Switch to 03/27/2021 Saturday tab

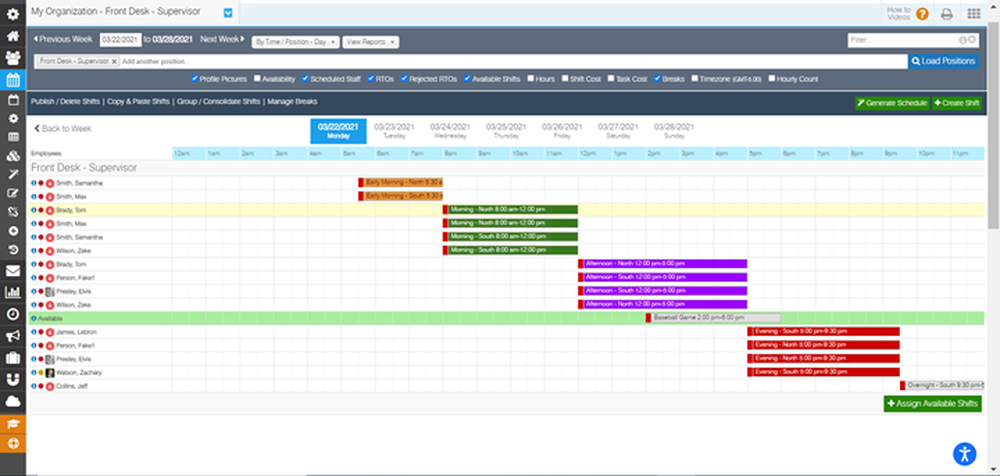click(618, 131)
